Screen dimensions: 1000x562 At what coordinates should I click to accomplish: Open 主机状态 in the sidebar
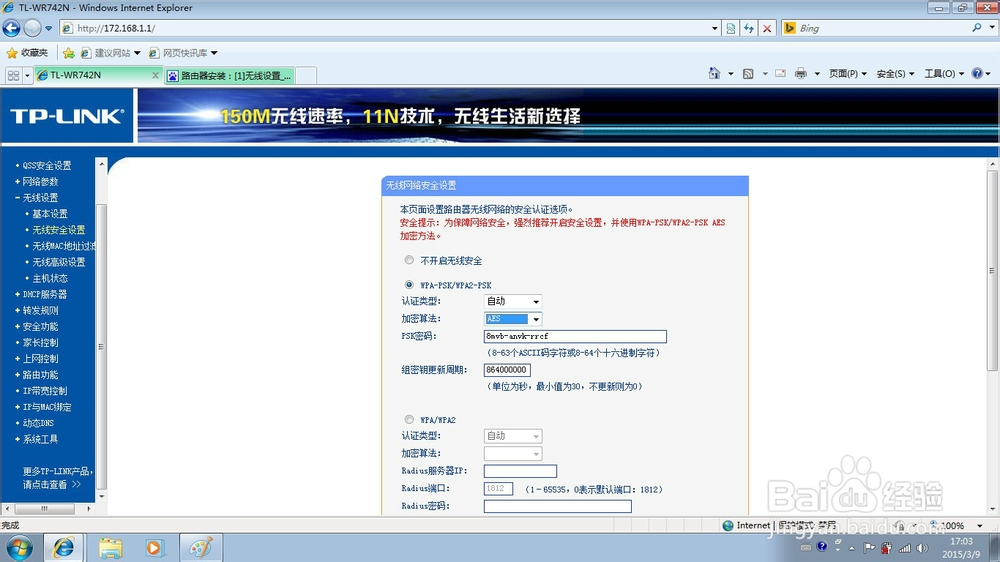[50, 278]
